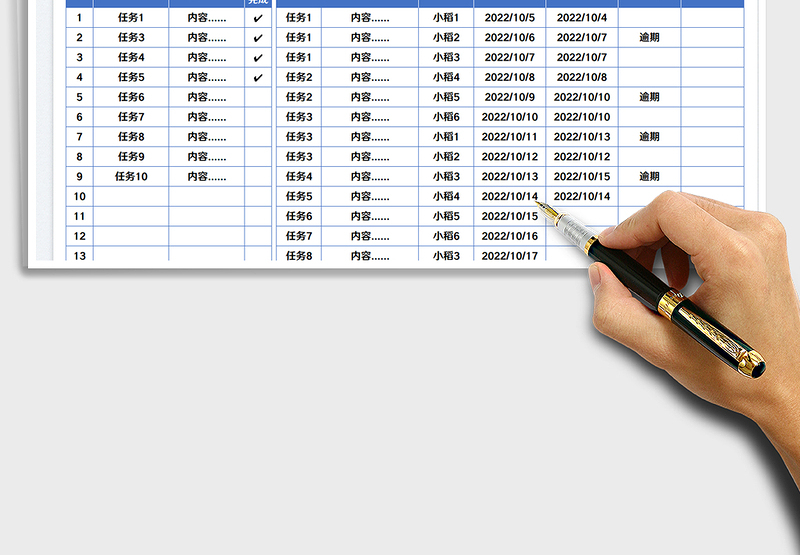Check the empty completion cell for 任务6
Image resolution: width=800 pixels, height=555 pixels.
(x=258, y=97)
